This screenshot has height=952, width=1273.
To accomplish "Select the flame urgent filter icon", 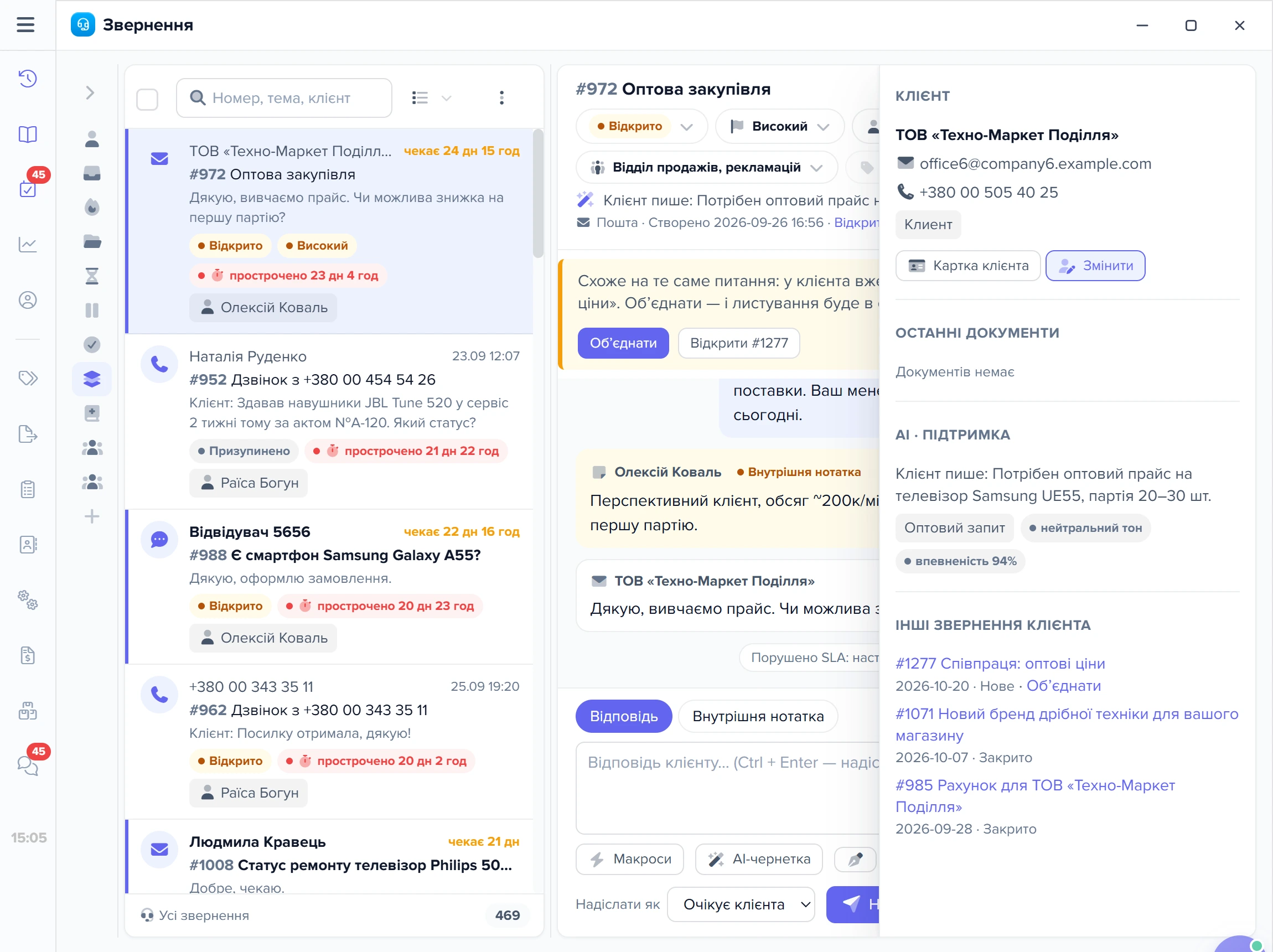I will click(x=92, y=207).
